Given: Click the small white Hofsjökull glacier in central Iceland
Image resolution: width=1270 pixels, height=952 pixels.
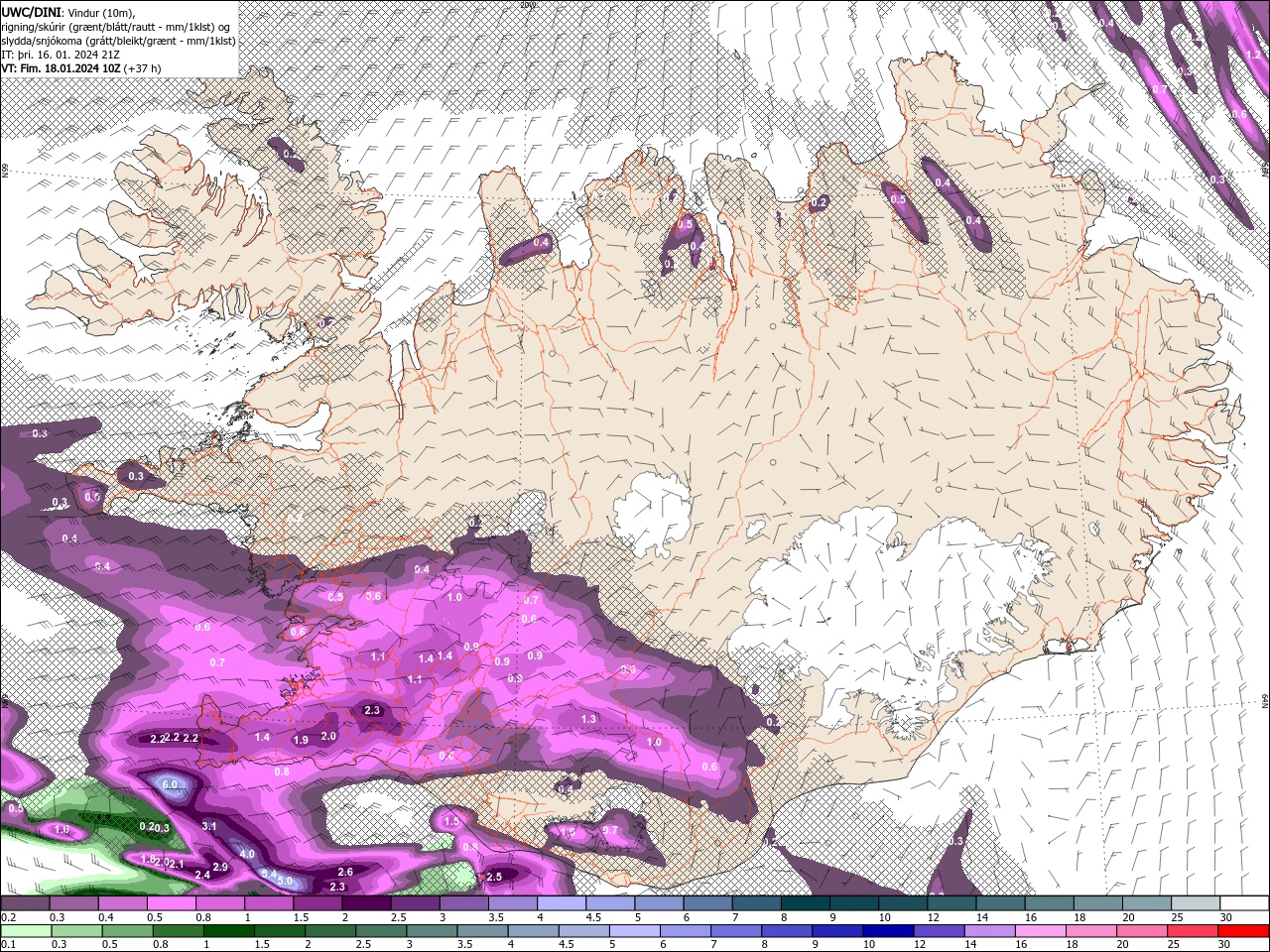Looking at the screenshot, I should pos(652,515).
